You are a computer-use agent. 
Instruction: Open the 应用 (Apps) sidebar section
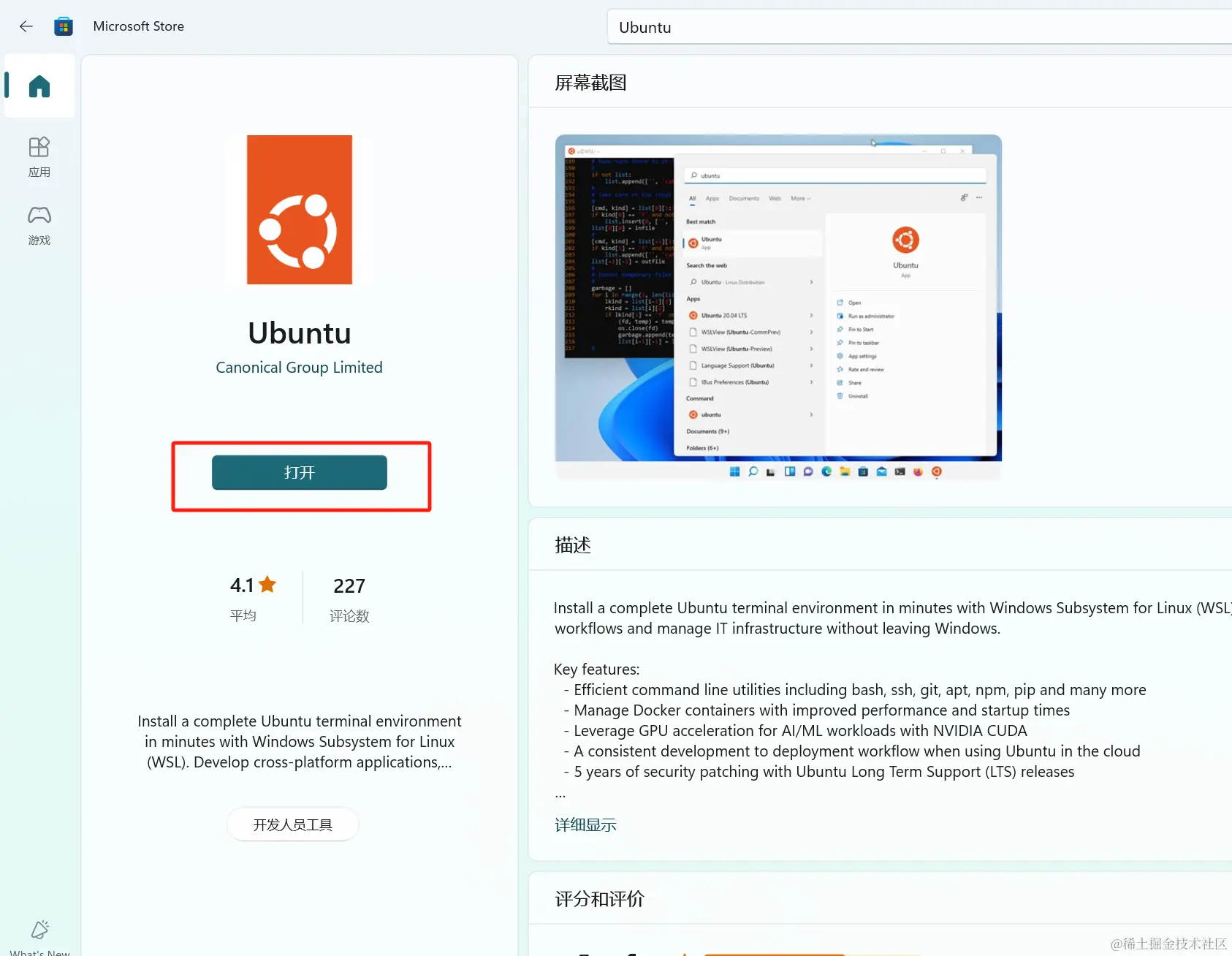coord(39,157)
